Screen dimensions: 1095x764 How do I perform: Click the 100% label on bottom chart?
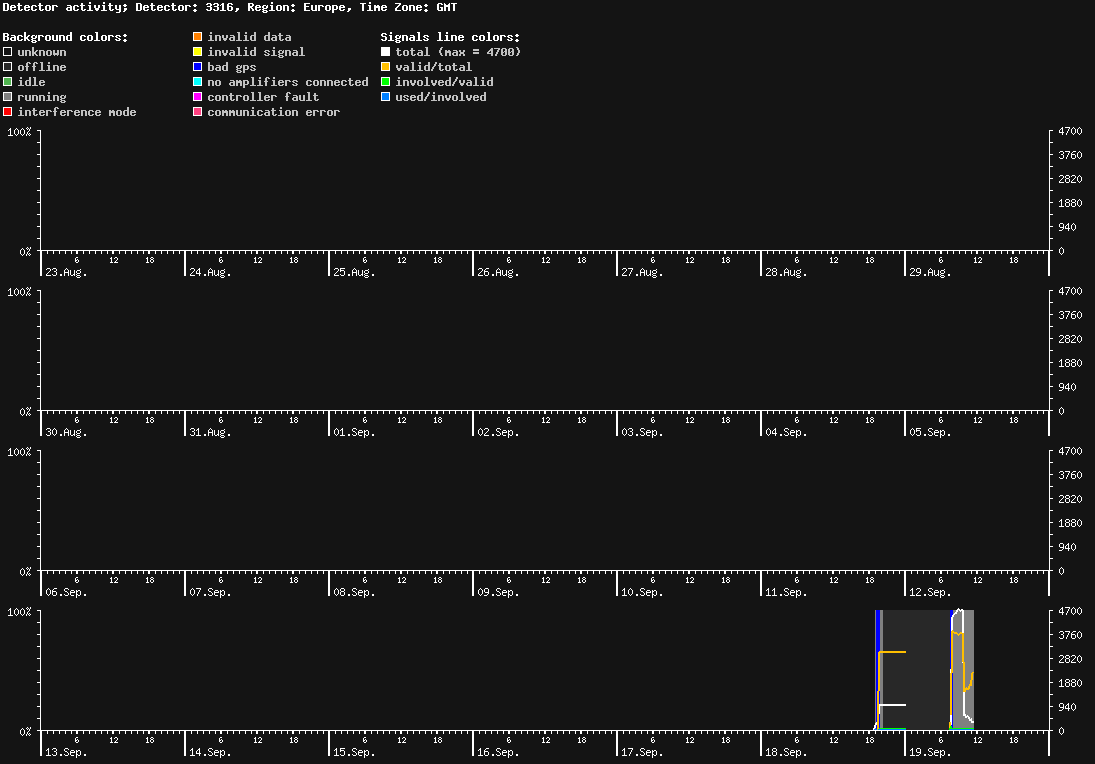pos(19,612)
